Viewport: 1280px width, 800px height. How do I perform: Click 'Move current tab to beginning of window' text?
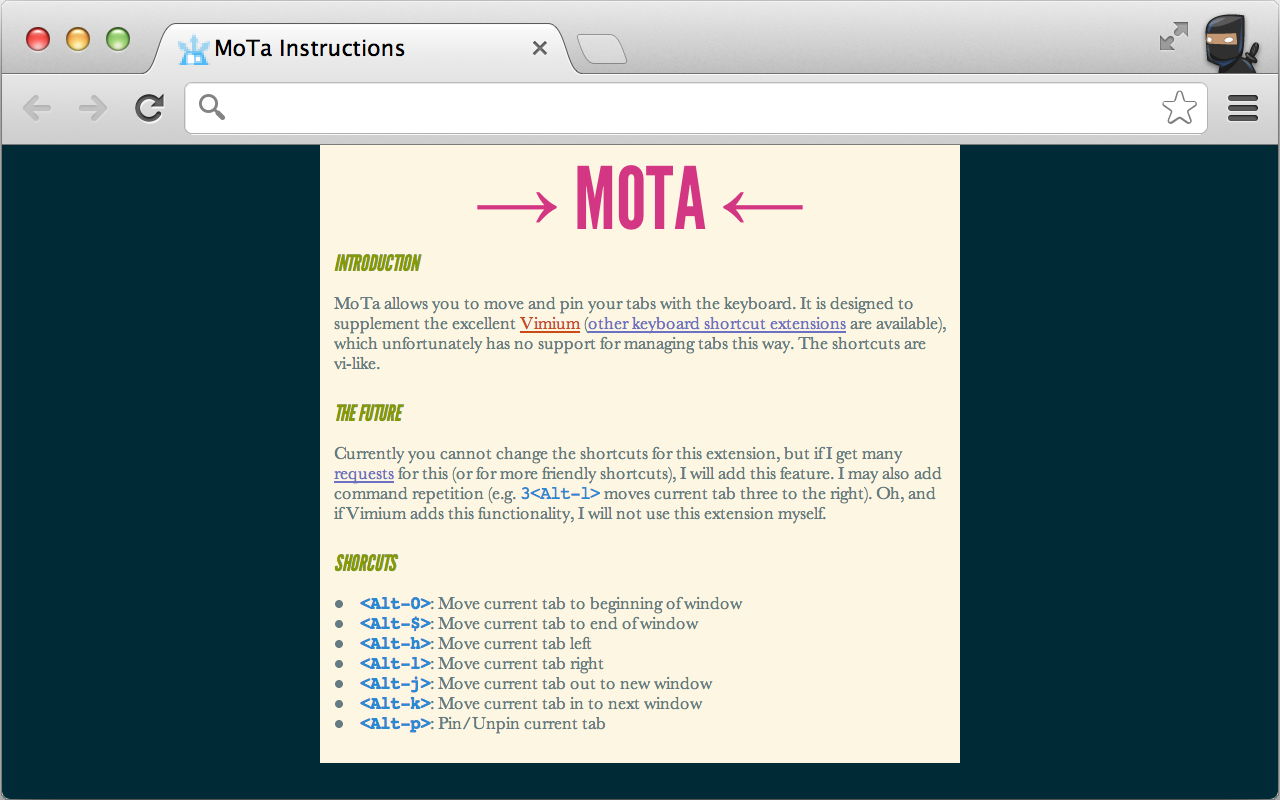590,604
